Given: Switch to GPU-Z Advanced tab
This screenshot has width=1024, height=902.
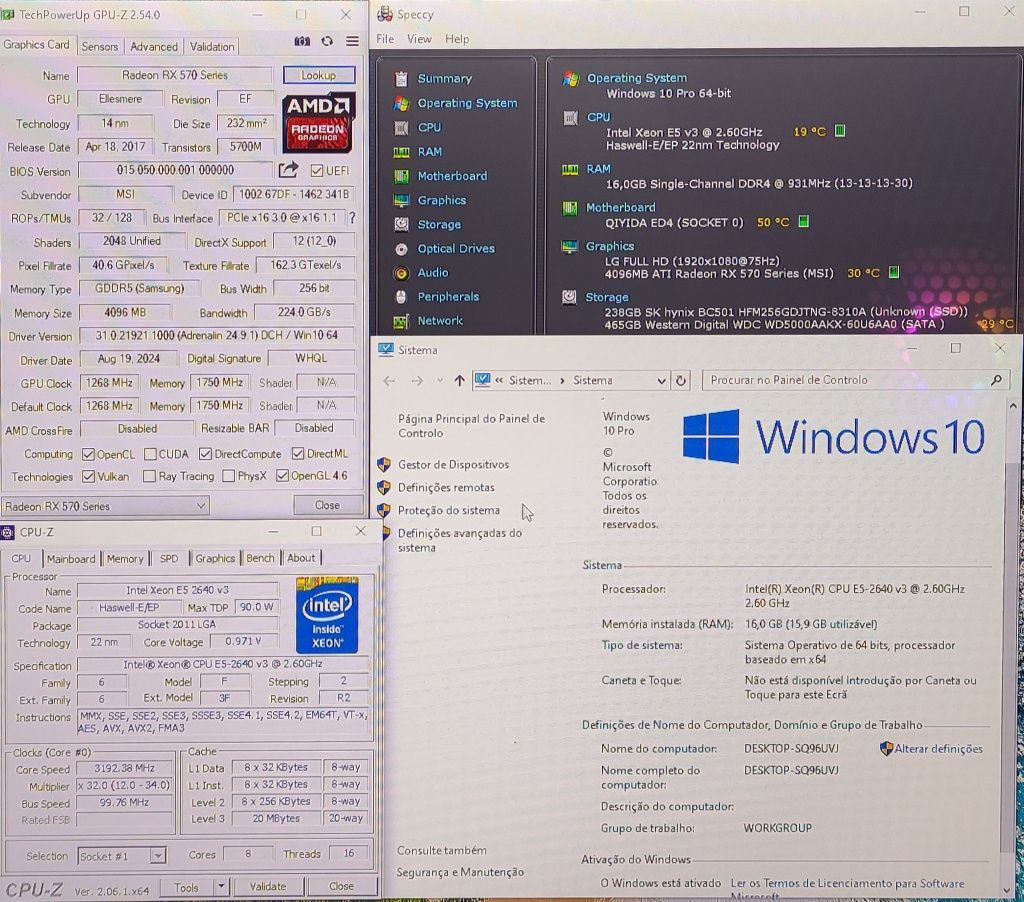Looking at the screenshot, I should pyautogui.click(x=153, y=46).
